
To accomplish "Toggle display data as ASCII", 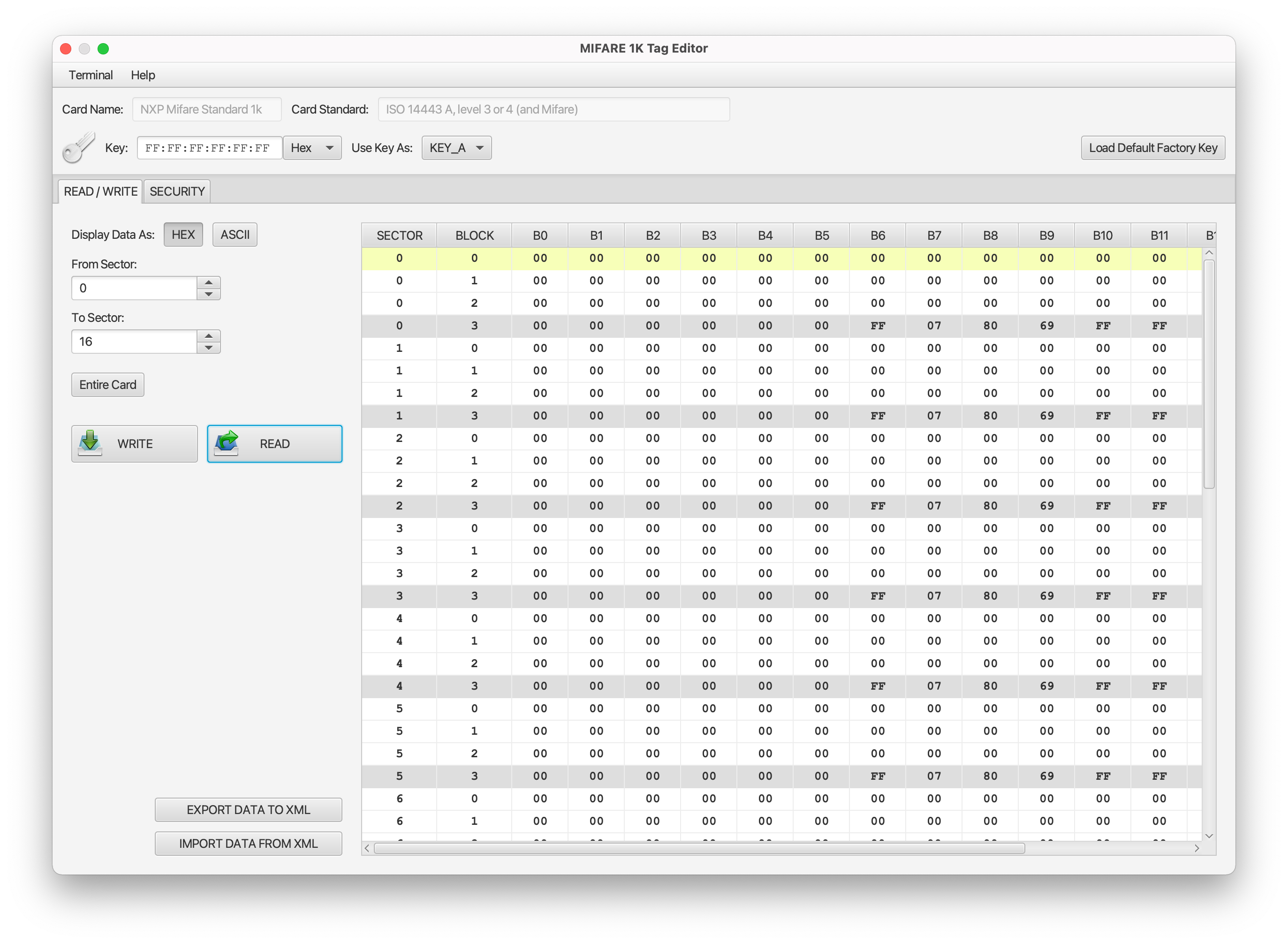I will click(235, 234).
